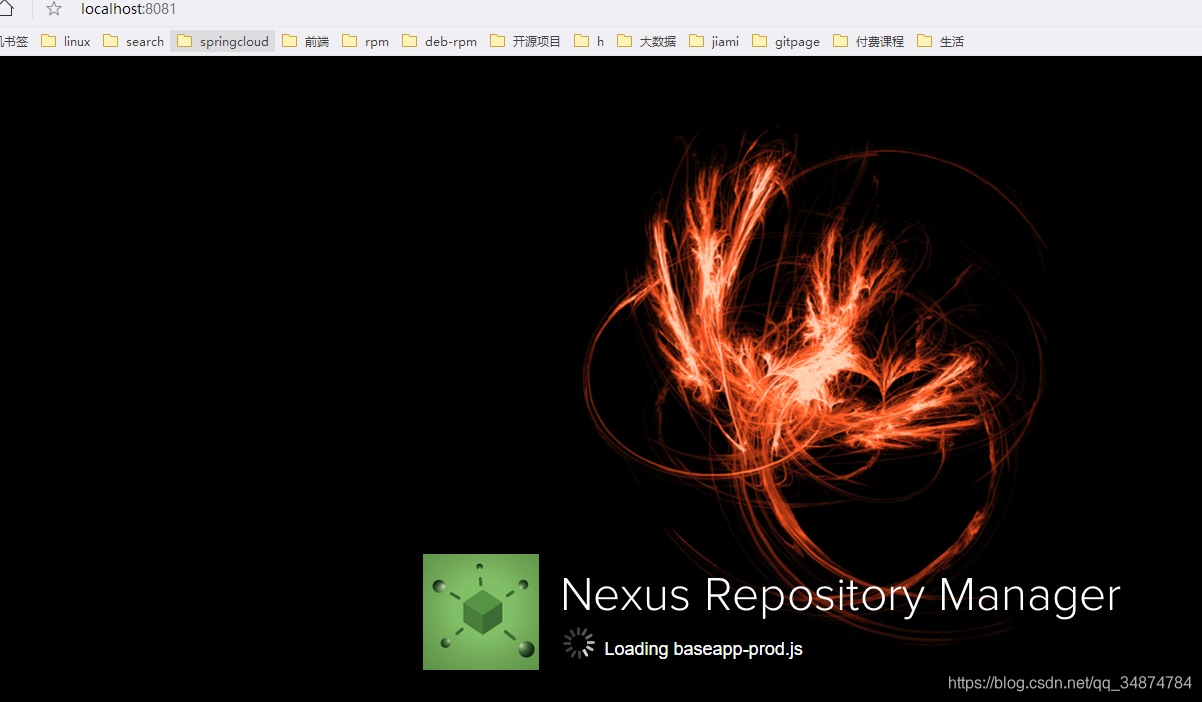The image size is (1202, 702).
Task: Click the bookmark star icon
Action: [x=54, y=9]
